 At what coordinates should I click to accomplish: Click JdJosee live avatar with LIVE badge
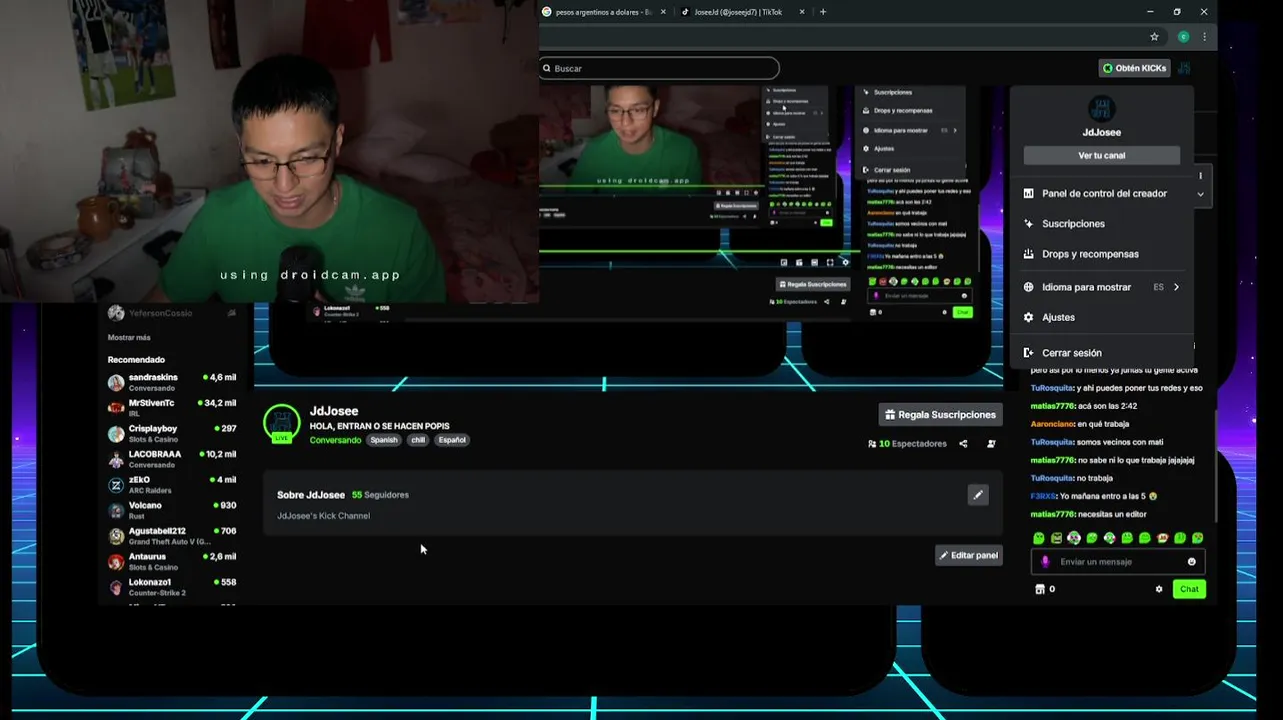click(x=281, y=424)
